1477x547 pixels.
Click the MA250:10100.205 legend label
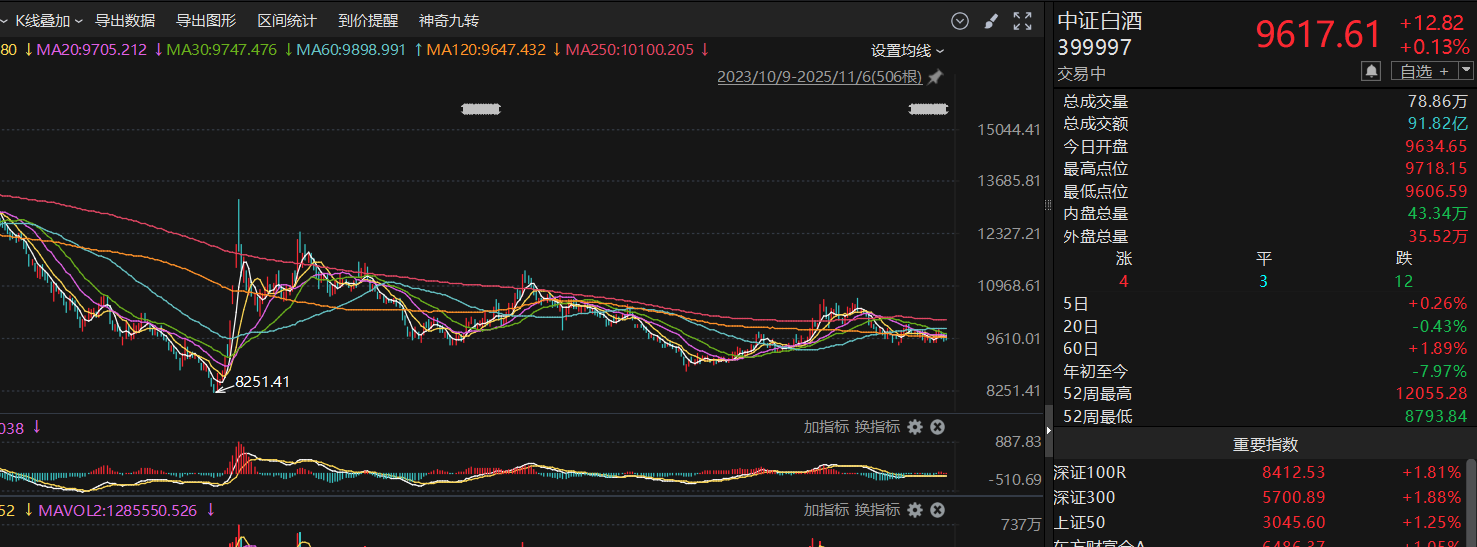coord(630,50)
